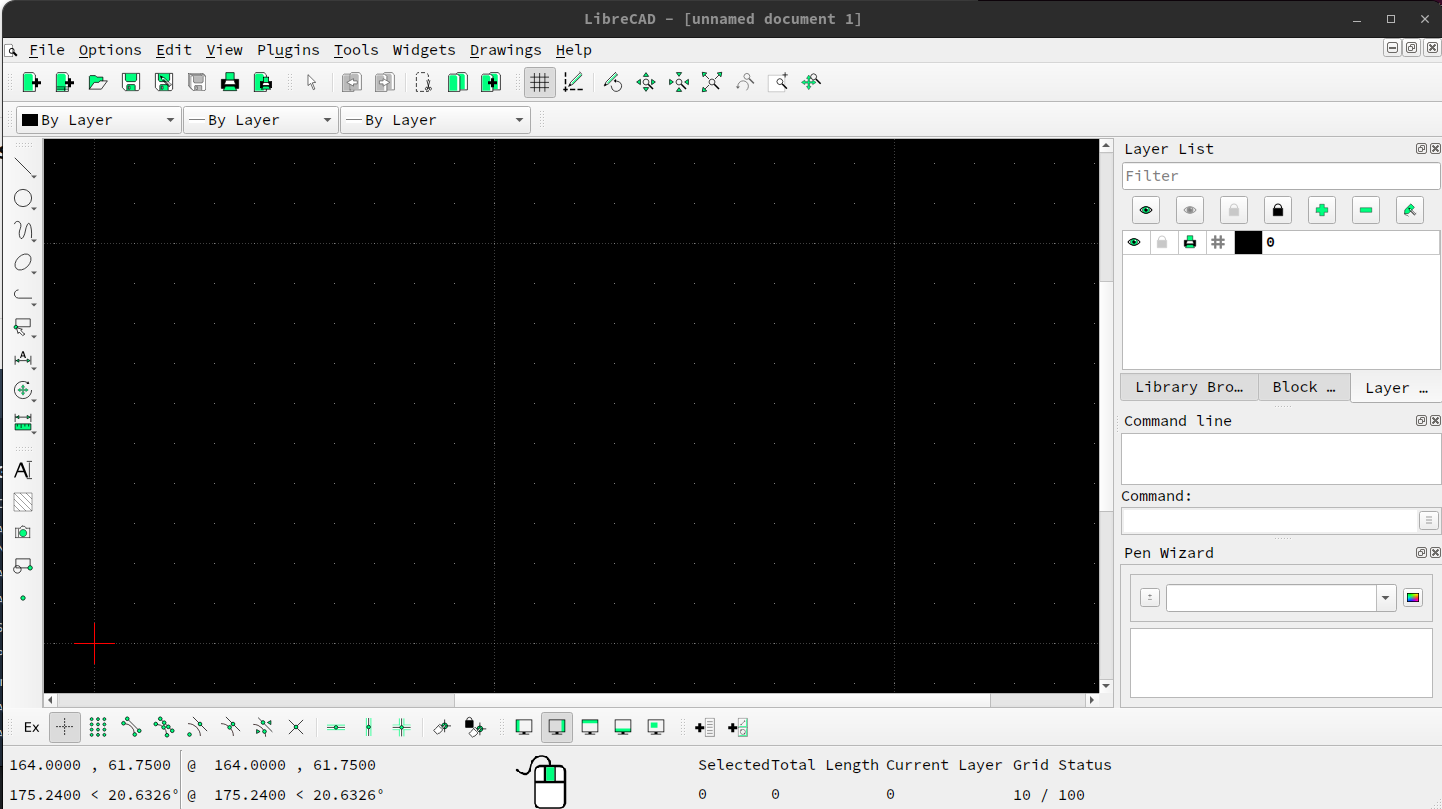
Task: Click the Zoom Out icon
Action: point(679,82)
